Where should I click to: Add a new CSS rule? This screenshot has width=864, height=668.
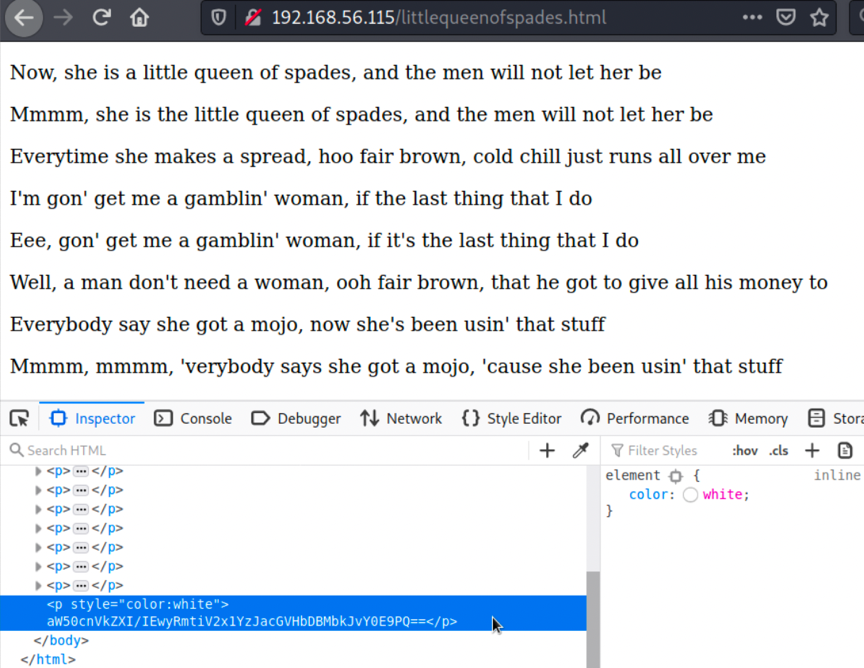(x=812, y=451)
